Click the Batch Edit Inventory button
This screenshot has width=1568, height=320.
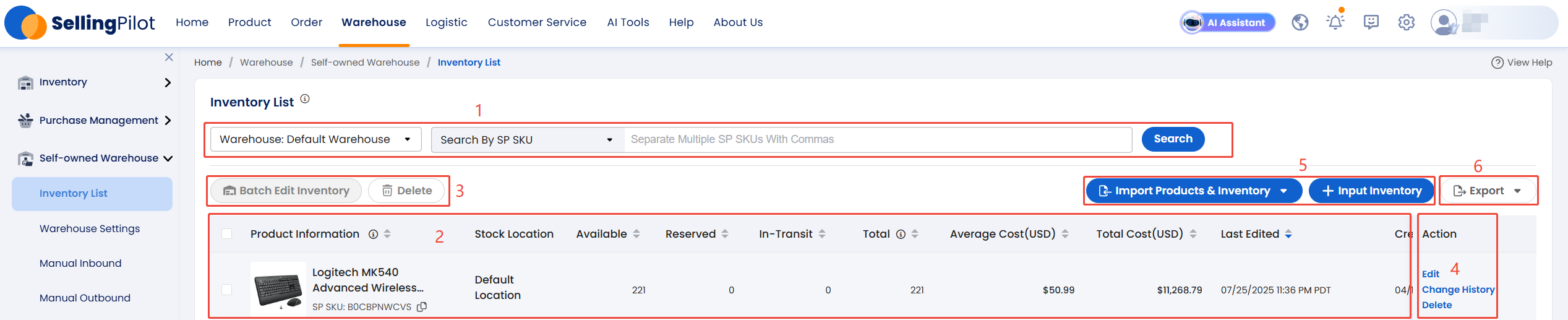tap(286, 191)
